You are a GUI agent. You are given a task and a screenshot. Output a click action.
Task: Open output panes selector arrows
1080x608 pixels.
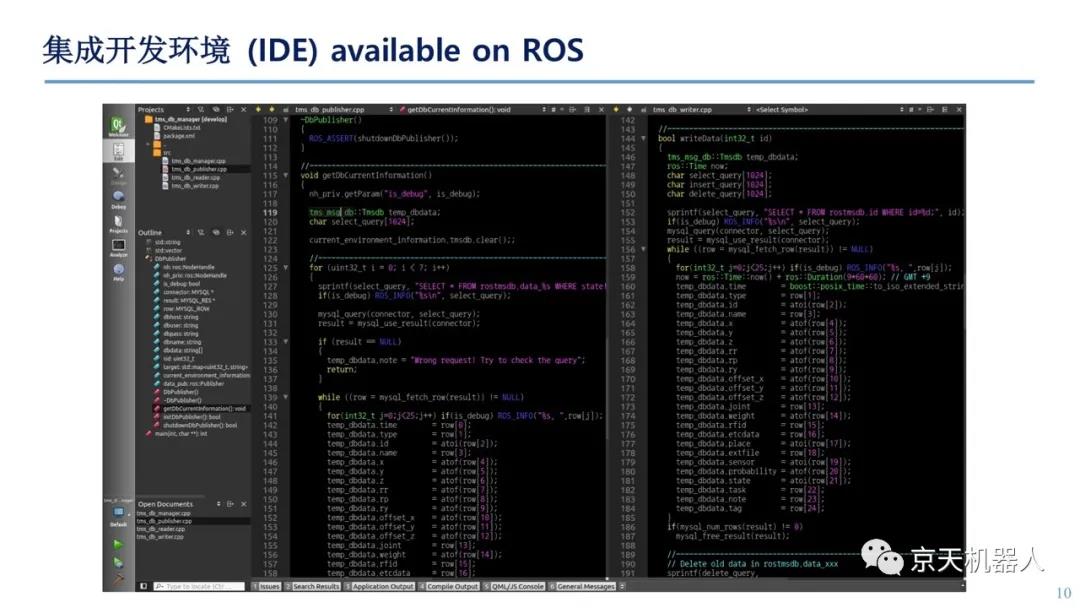[x=622, y=586]
